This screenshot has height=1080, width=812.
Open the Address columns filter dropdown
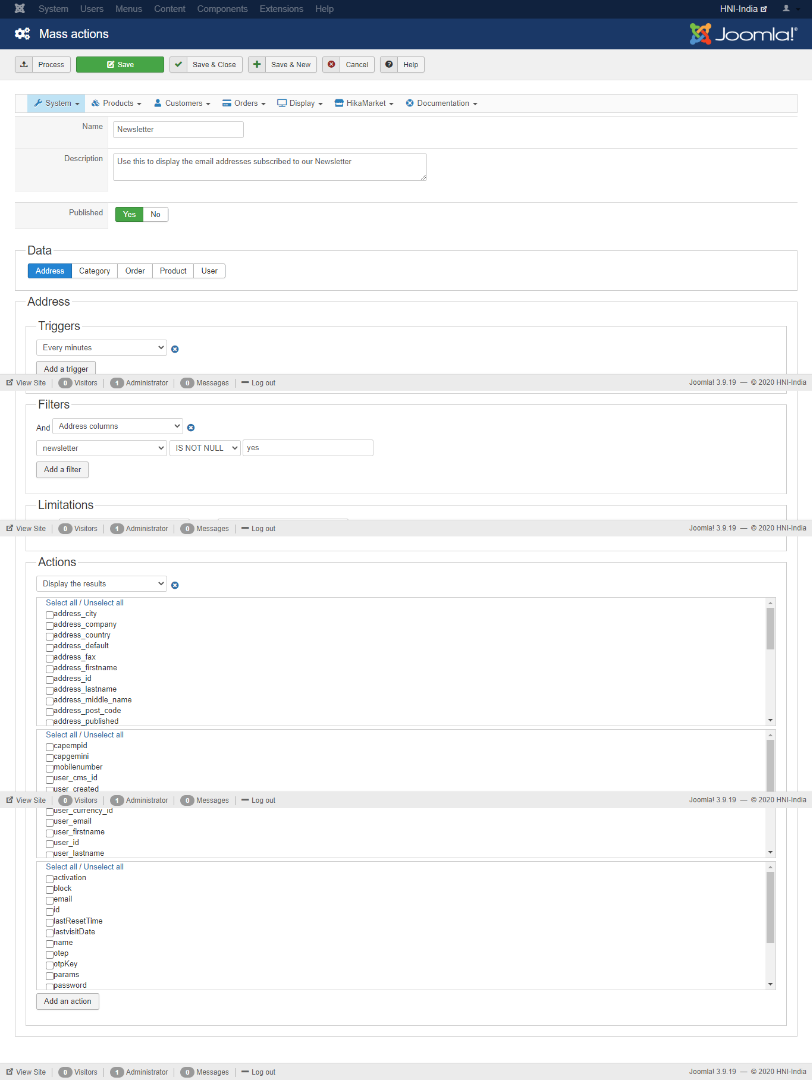coord(118,426)
